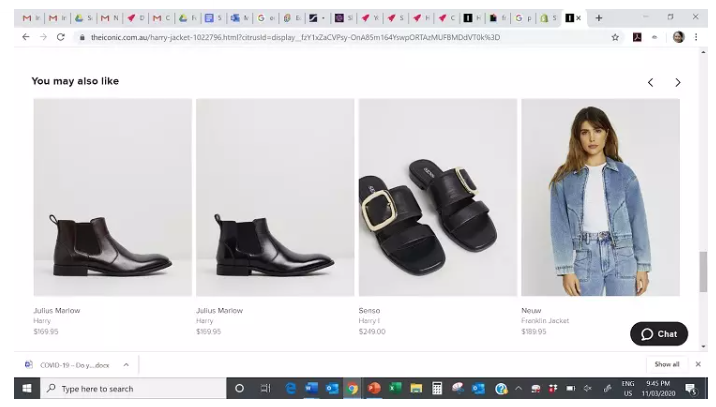Bookmark this page with the star icon
Viewport: 716px width, 407px height.
[x=615, y=37]
